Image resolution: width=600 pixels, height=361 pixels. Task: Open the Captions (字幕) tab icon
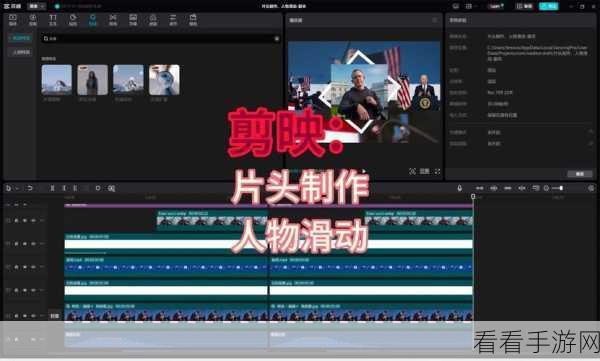(x=133, y=20)
